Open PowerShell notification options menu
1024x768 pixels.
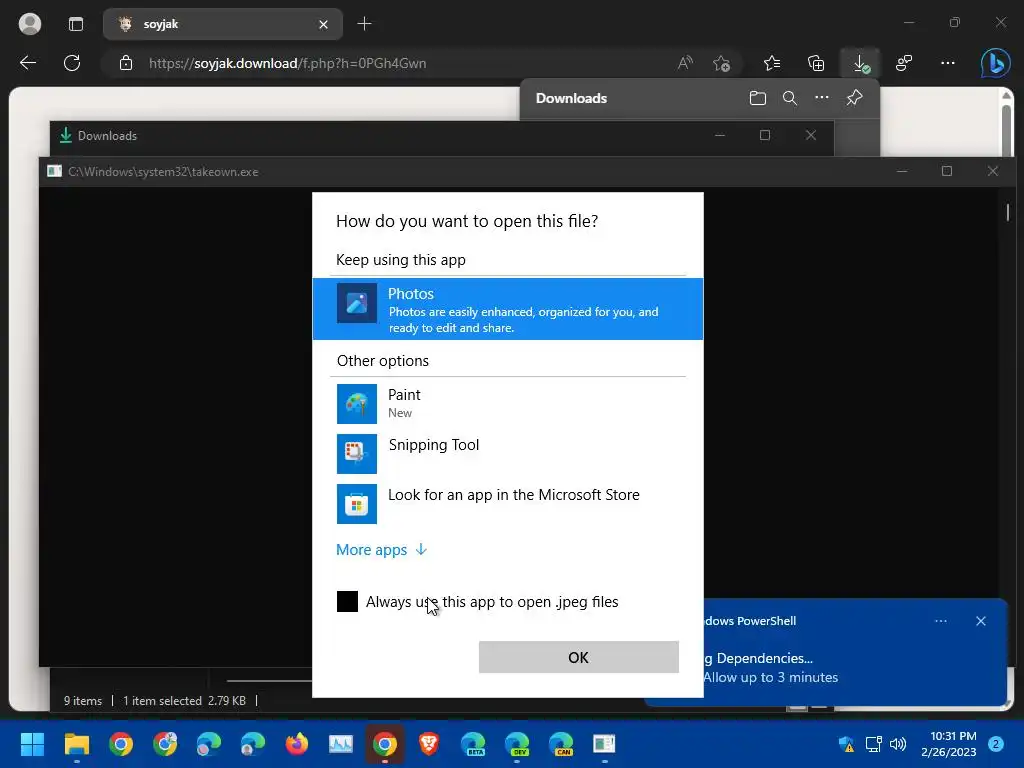pos(940,621)
